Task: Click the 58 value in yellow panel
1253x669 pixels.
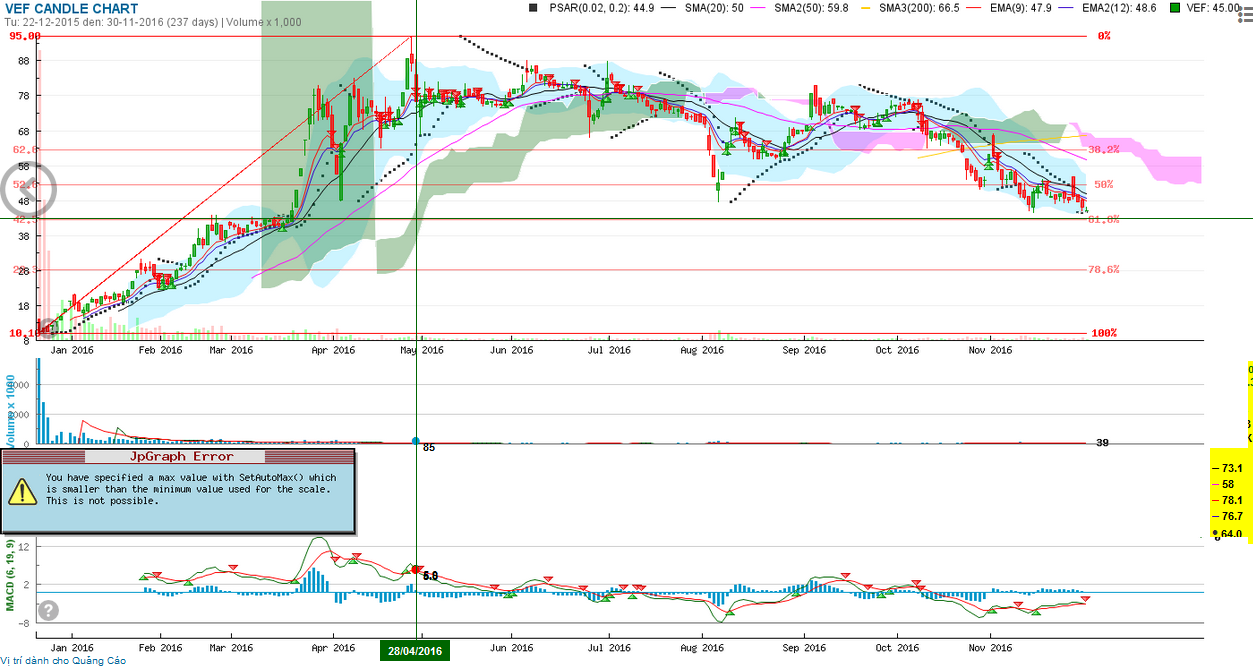Action: (x=1229, y=484)
